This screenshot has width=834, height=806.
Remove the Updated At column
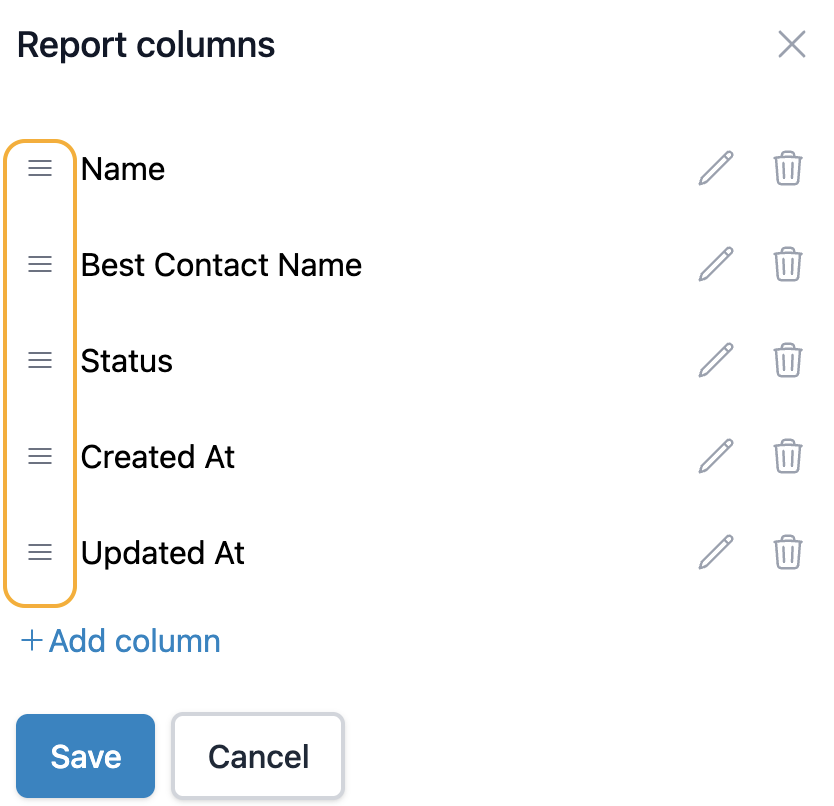pos(788,553)
